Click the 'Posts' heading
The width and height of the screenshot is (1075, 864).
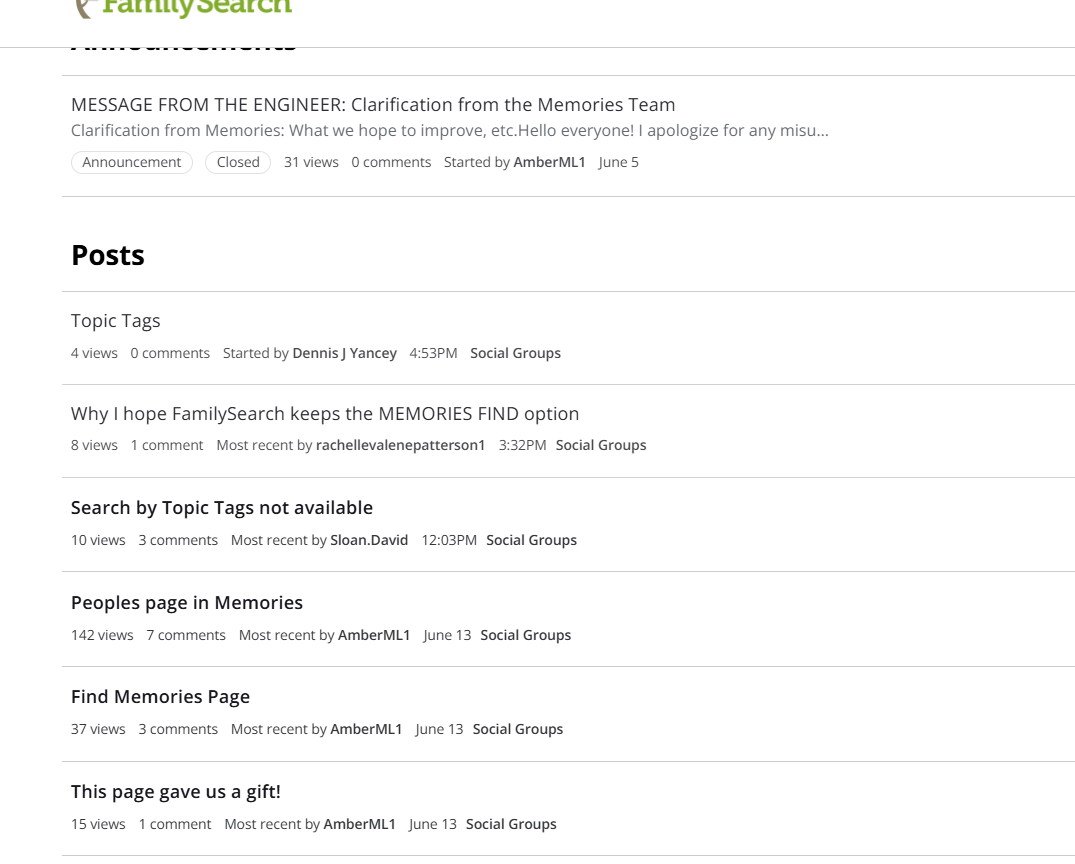(108, 256)
